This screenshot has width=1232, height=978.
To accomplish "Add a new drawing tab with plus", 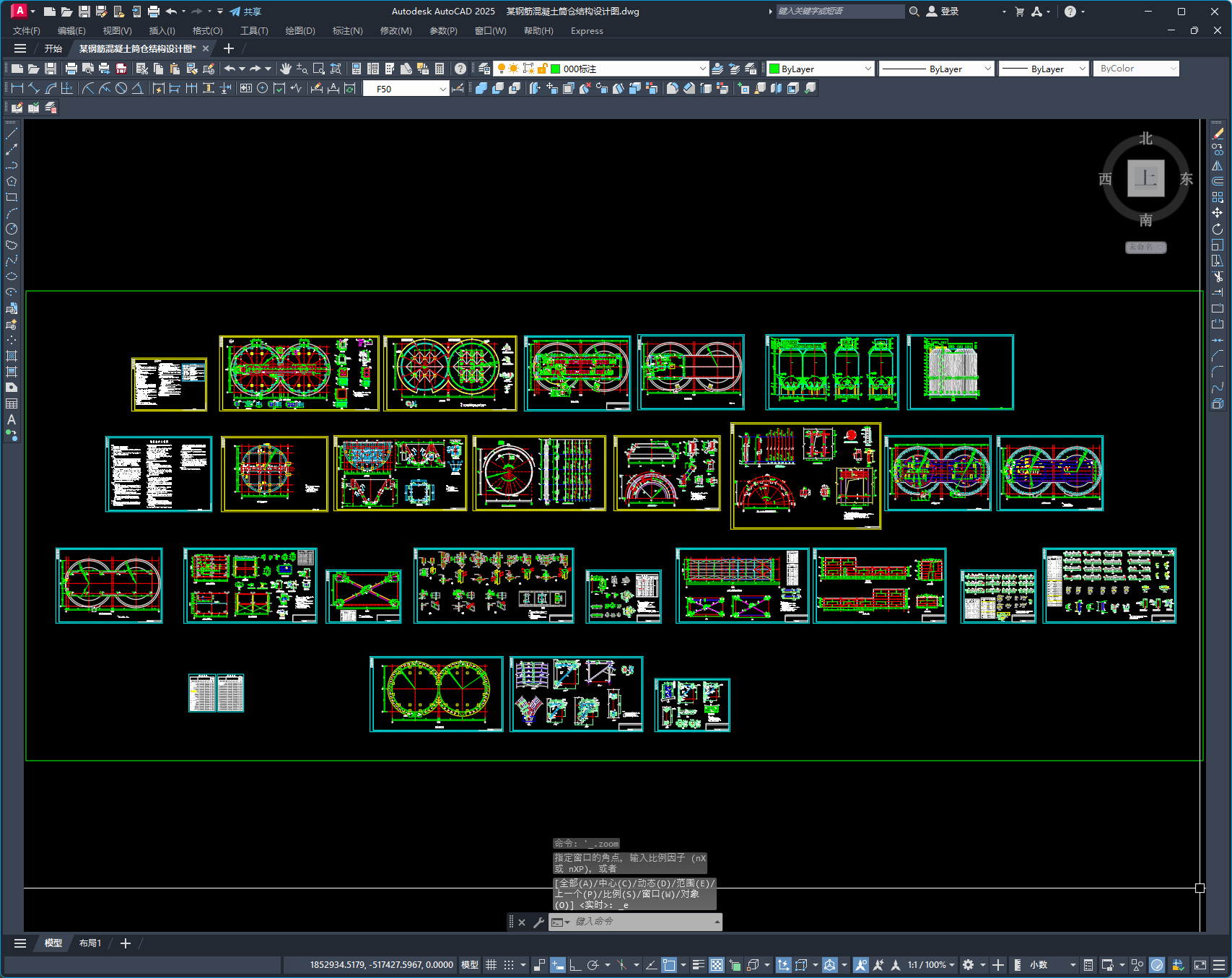I will (229, 48).
